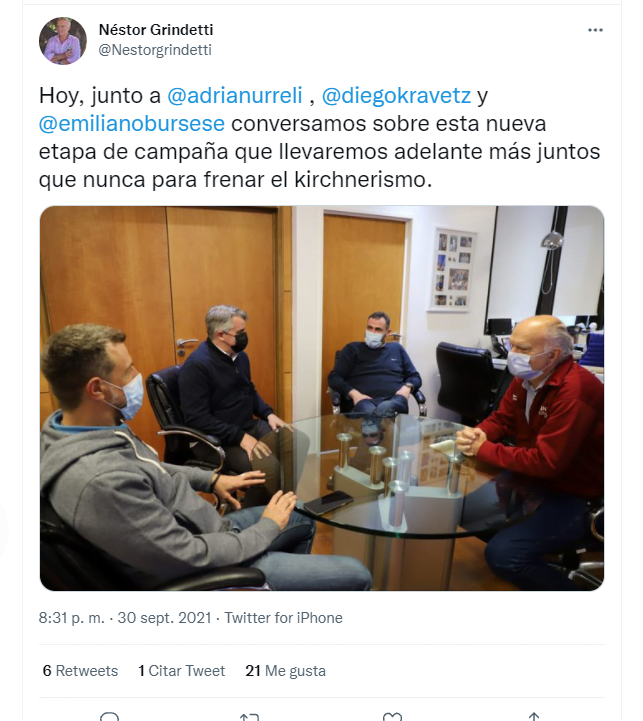View the 21 Me gusta list
Screen dimensions: 643x721
click(285, 671)
